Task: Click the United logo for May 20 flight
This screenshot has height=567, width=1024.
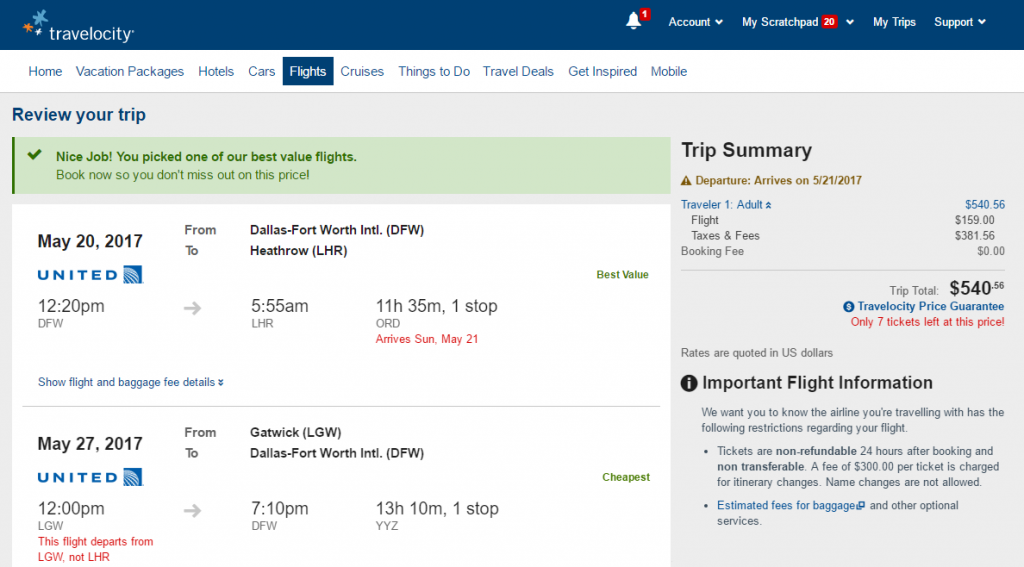Action: (90, 274)
